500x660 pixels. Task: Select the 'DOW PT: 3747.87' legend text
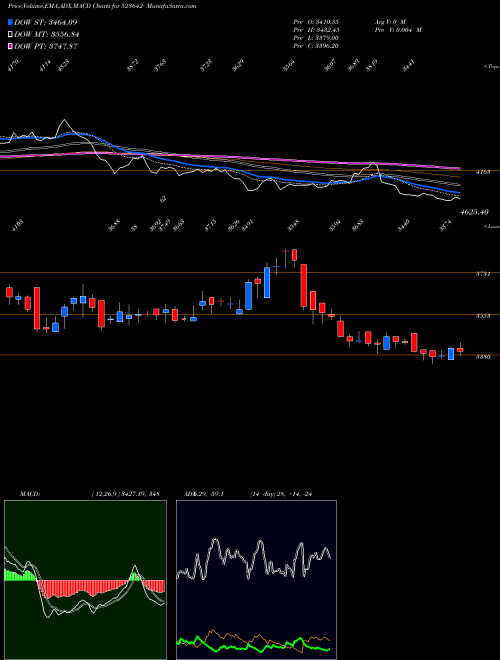(x=46, y=46)
